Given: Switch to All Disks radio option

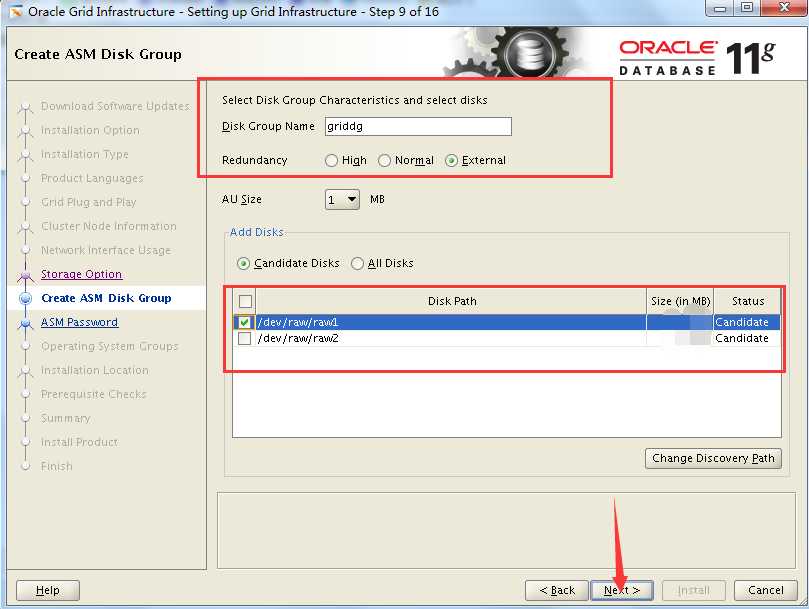Looking at the screenshot, I should point(357,264).
